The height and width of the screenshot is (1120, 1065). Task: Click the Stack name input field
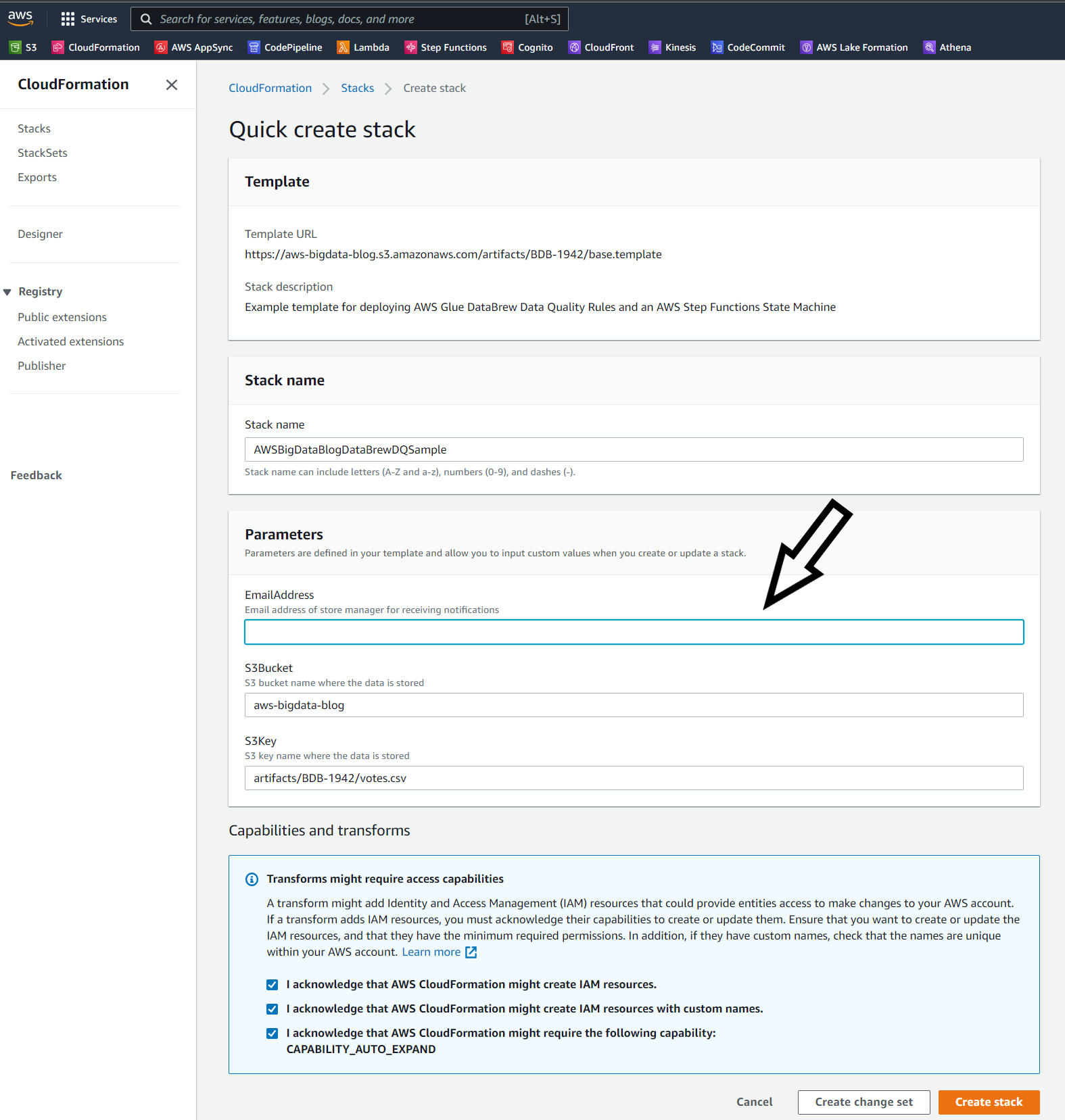tap(634, 449)
